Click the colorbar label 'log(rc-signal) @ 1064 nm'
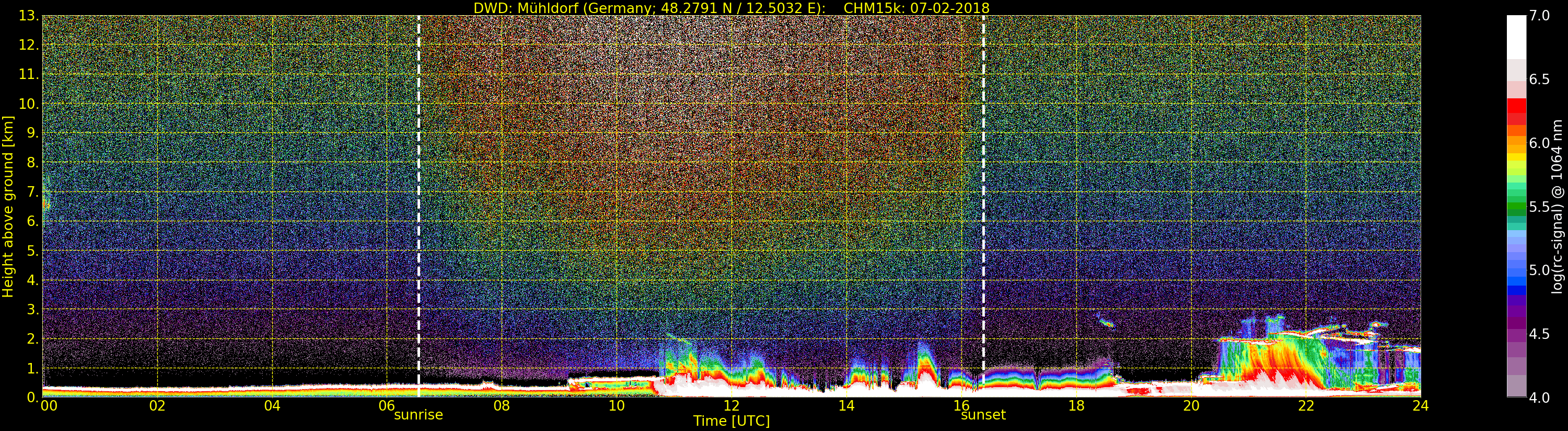This screenshot has width=1568, height=431. coord(1557,207)
